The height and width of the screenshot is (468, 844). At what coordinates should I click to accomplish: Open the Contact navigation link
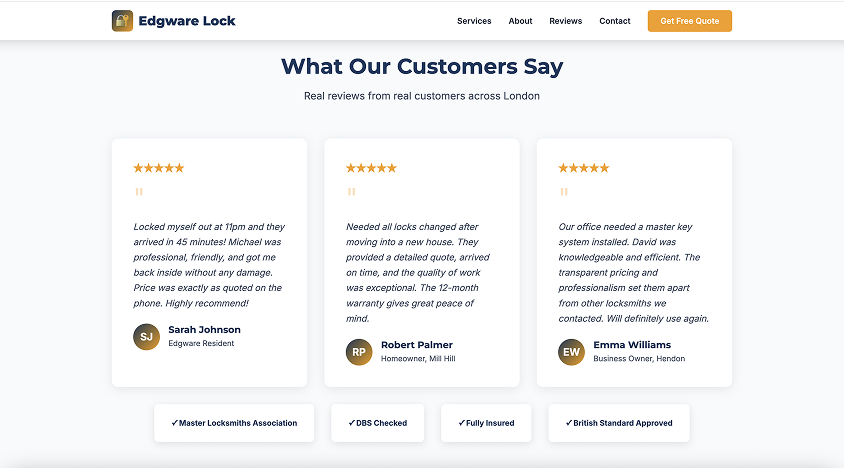615,21
